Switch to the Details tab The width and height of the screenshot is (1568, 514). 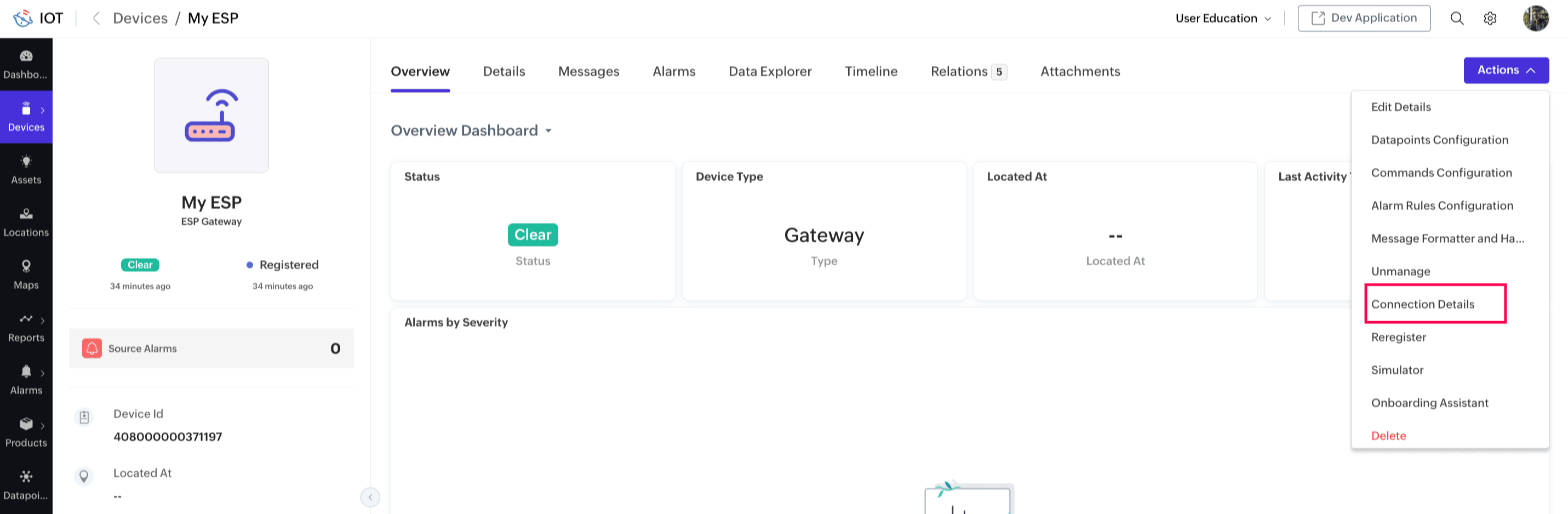pyautogui.click(x=504, y=71)
